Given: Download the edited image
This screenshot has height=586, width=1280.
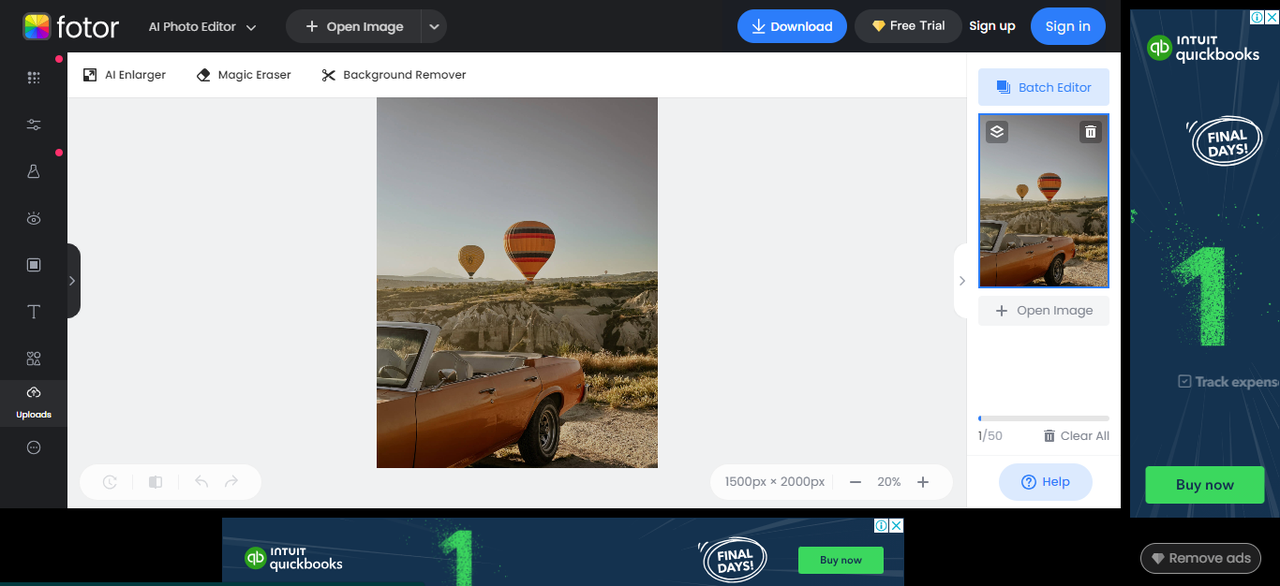Looking at the screenshot, I should tap(792, 26).
